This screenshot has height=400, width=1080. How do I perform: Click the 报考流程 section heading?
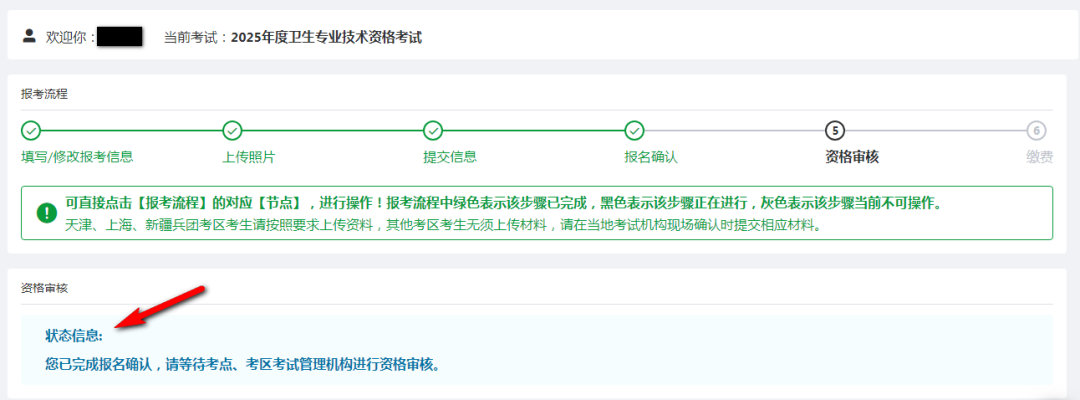pyautogui.click(x=44, y=94)
